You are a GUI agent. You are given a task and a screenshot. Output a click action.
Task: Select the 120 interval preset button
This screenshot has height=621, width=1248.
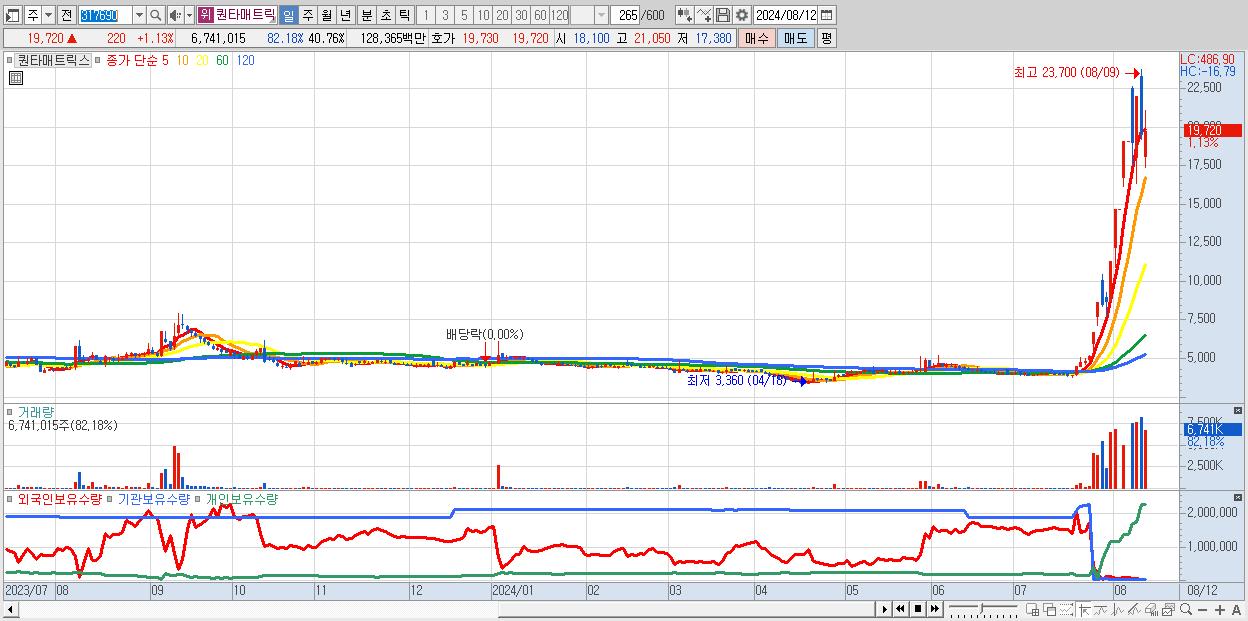coord(559,15)
